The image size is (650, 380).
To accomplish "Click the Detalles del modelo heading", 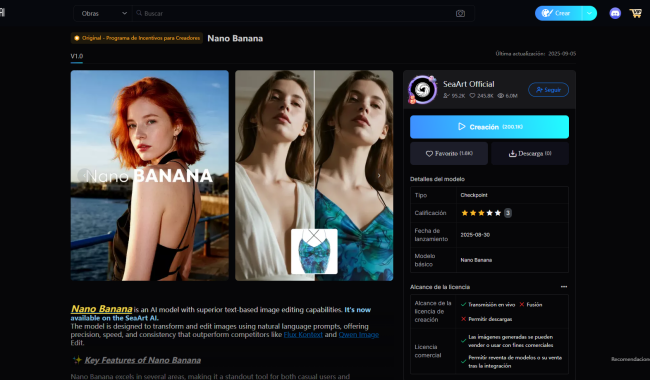I will 437,179.
